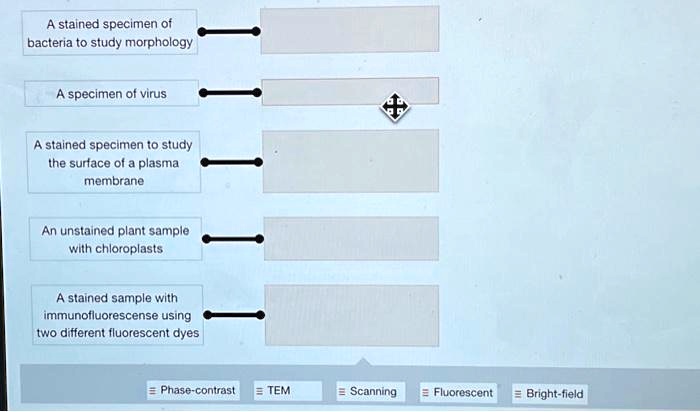Click the drag handle on the Fluorescent chip

(426, 393)
